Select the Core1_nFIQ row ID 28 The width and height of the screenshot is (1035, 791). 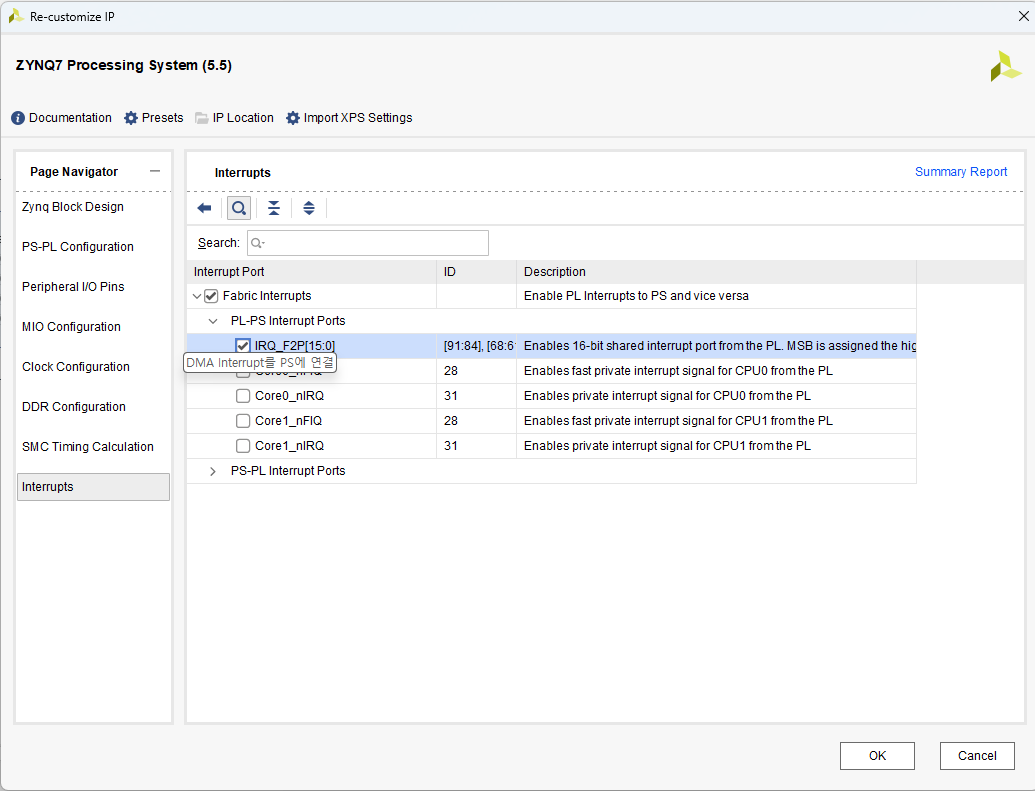click(x=476, y=421)
